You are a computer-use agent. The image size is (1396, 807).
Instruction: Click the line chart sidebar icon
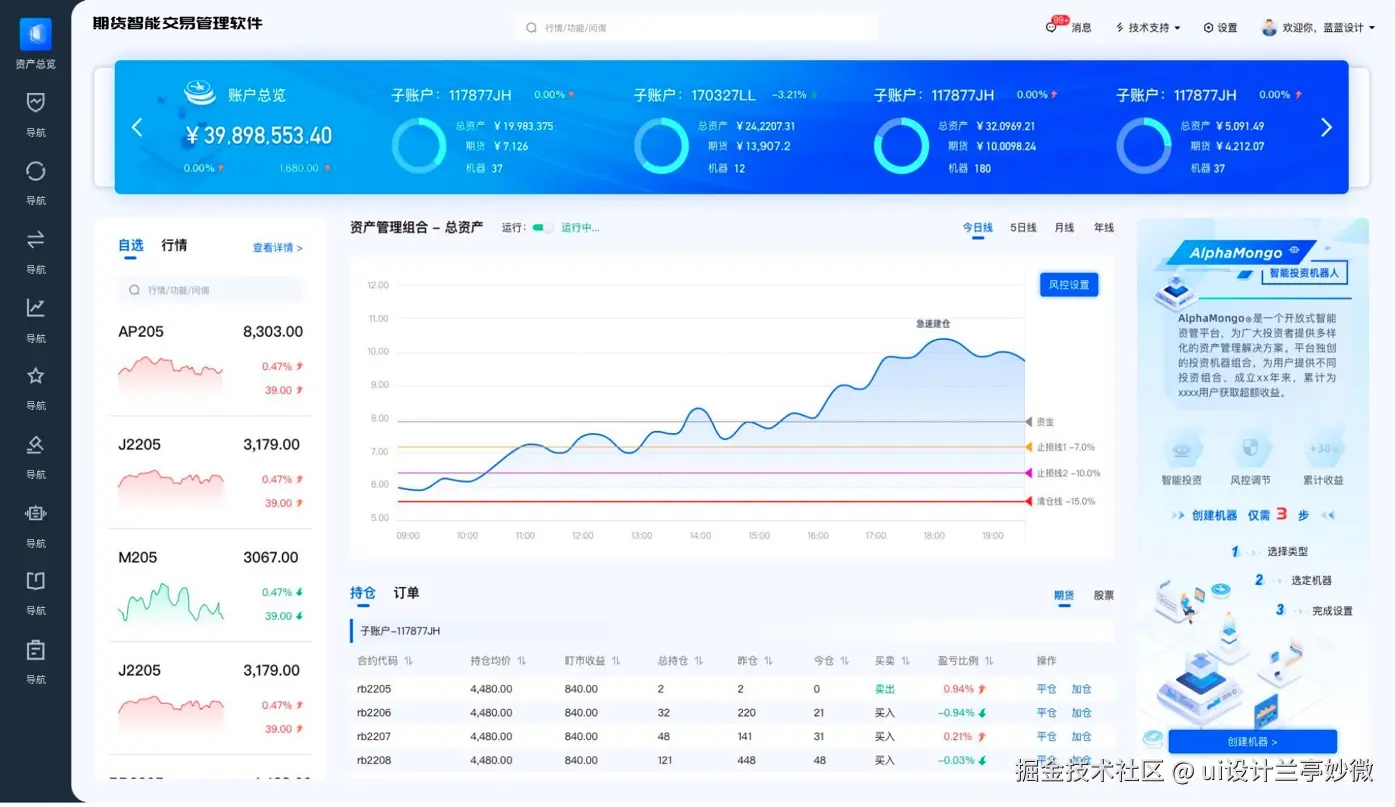click(x=36, y=307)
